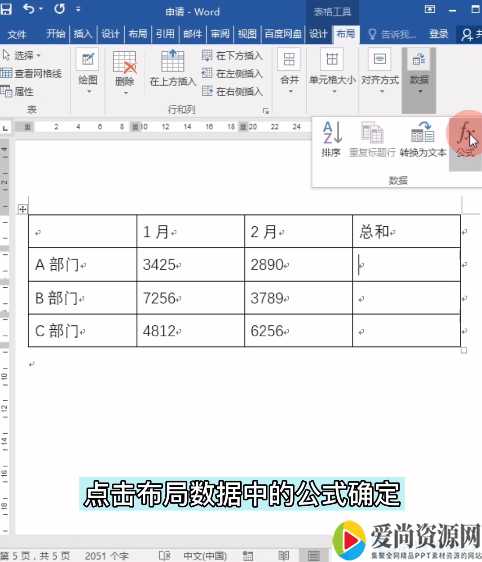482x562 pixels.
Task: Click the 重复标题行 repeat header rows icon
Action: click(x=372, y=139)
